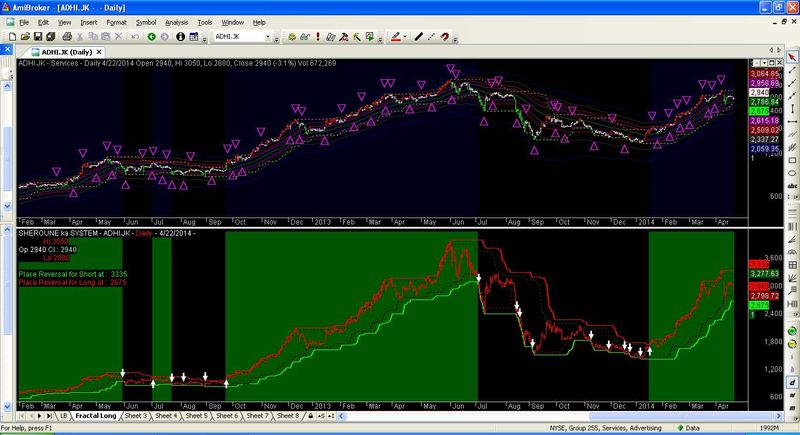This screenshot has width=800, height=435.
Task: Switch to the Sheet 8 tab
Action: [x=288, y=416]
